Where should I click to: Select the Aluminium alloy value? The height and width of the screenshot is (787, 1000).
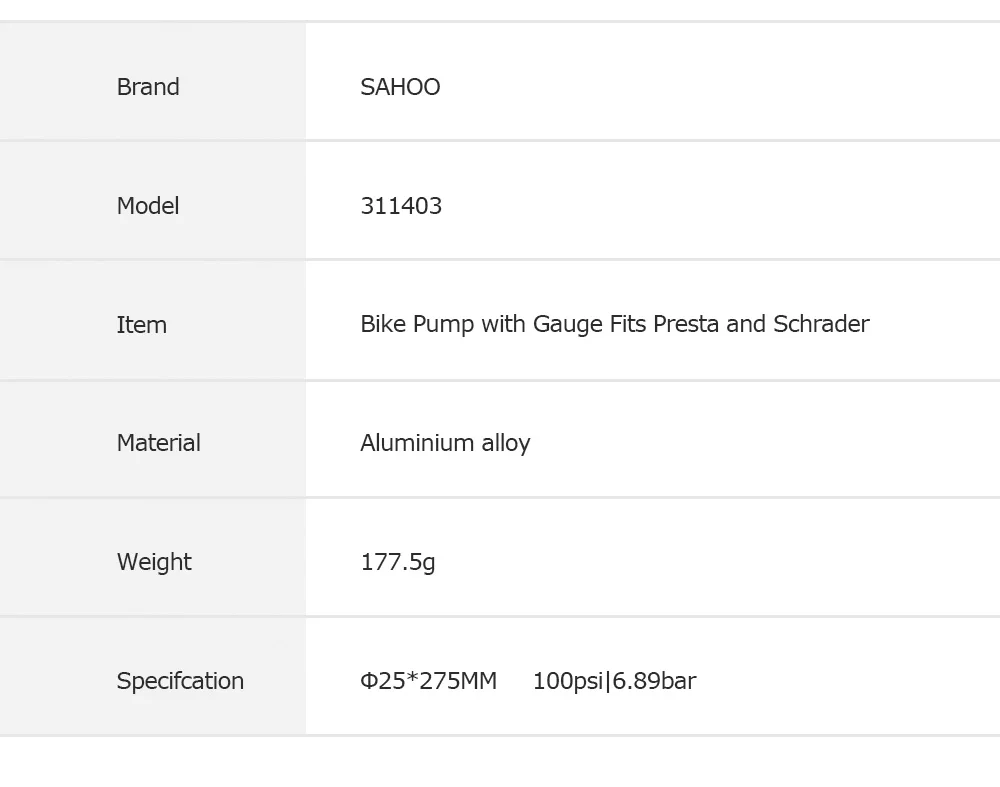tap(445, 443)
